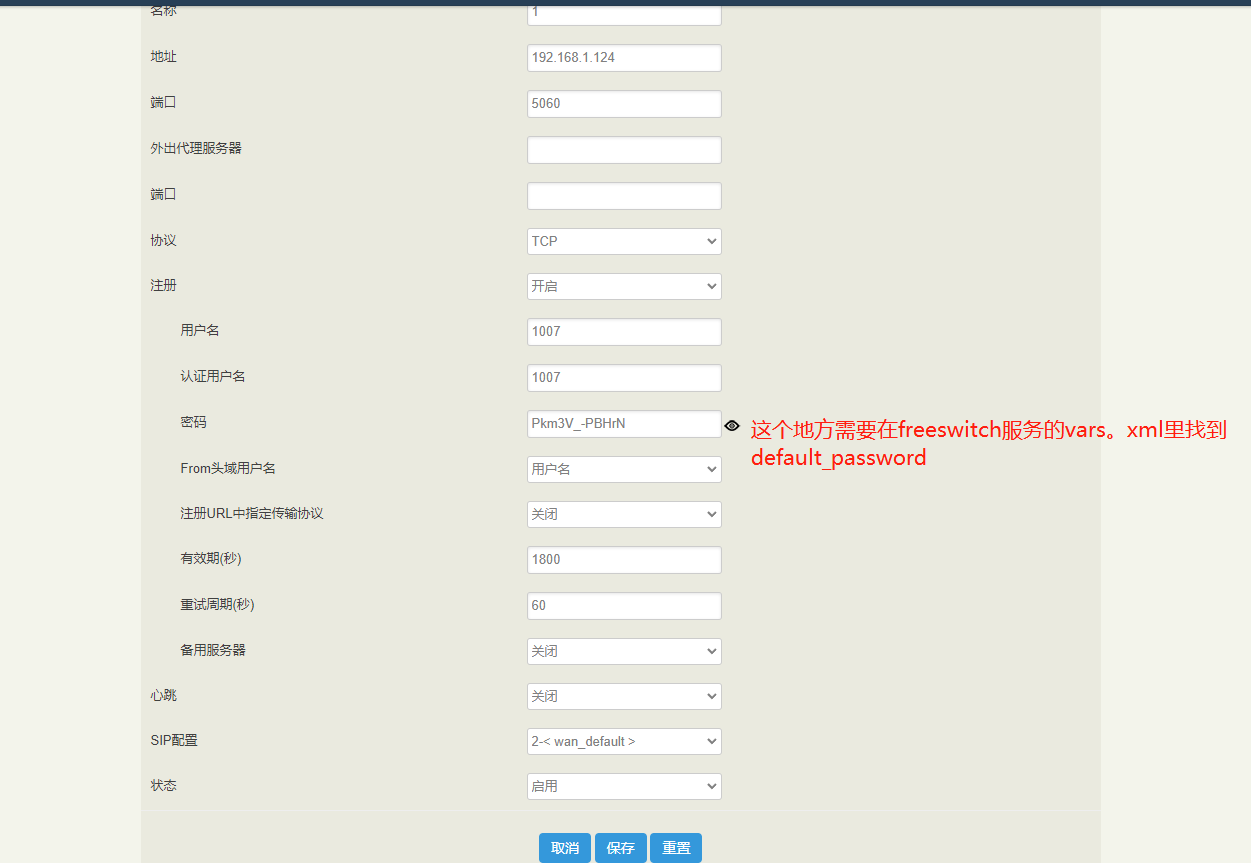Click the 取消 cancel button
The image size is (1251, 863).
coord(564,847)
